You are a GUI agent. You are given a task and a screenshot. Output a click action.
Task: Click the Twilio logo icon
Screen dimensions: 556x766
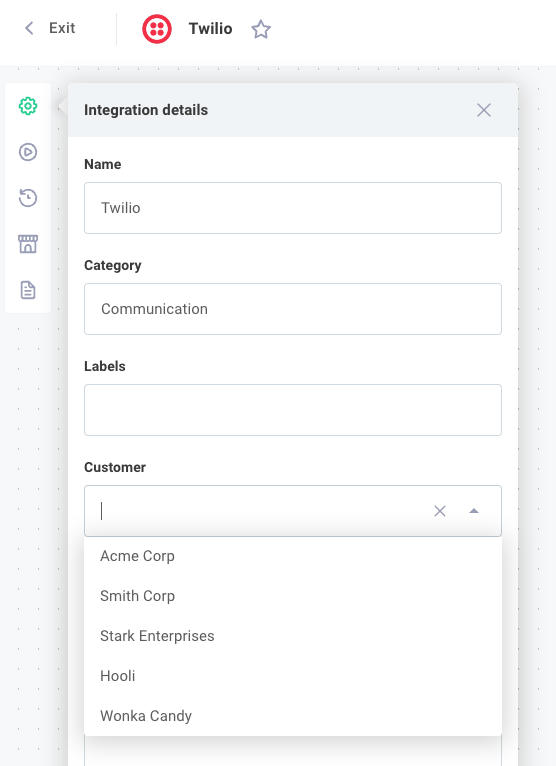click(157, 29)
